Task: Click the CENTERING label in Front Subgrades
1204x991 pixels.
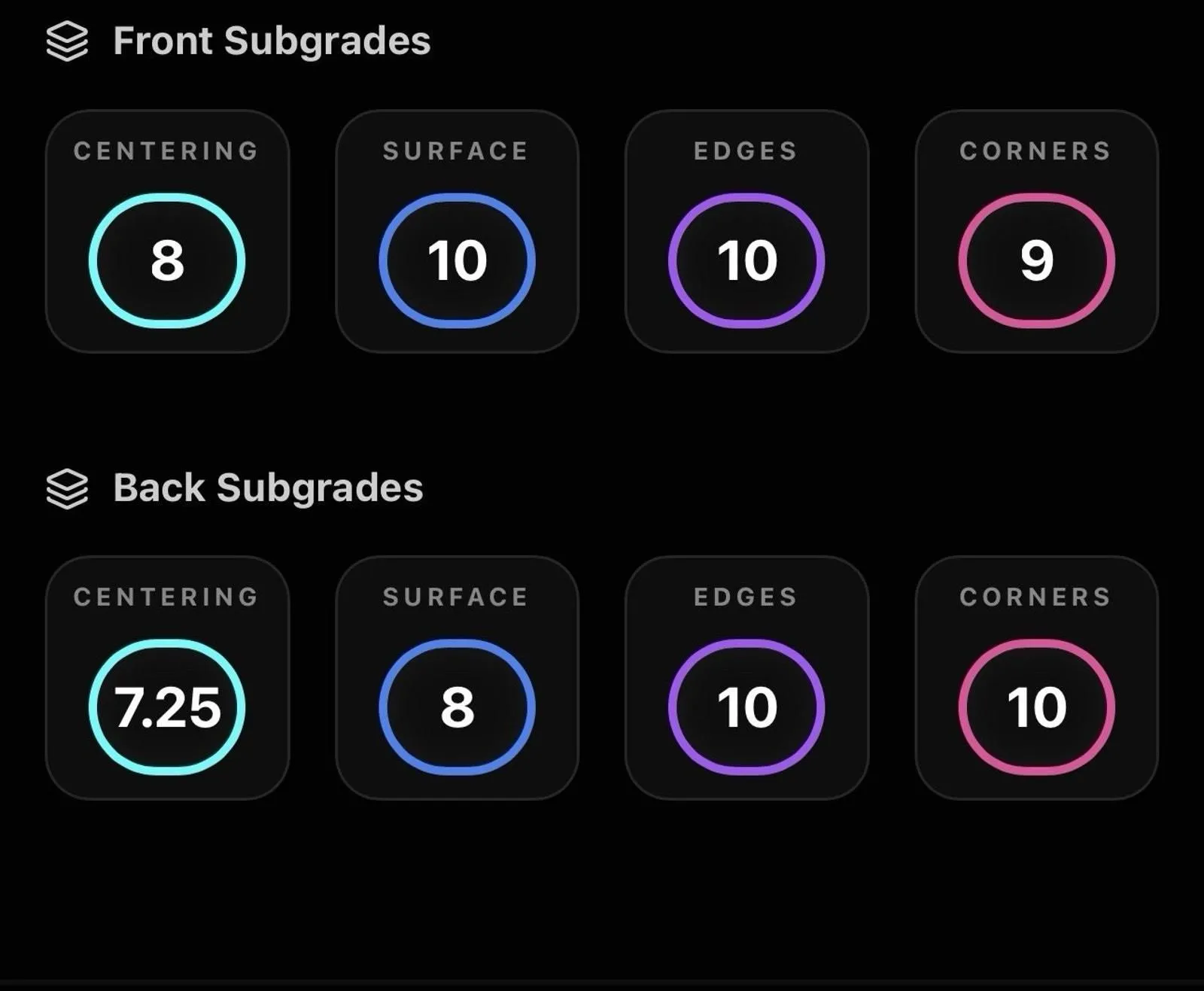Action: [x=166, y=150]
